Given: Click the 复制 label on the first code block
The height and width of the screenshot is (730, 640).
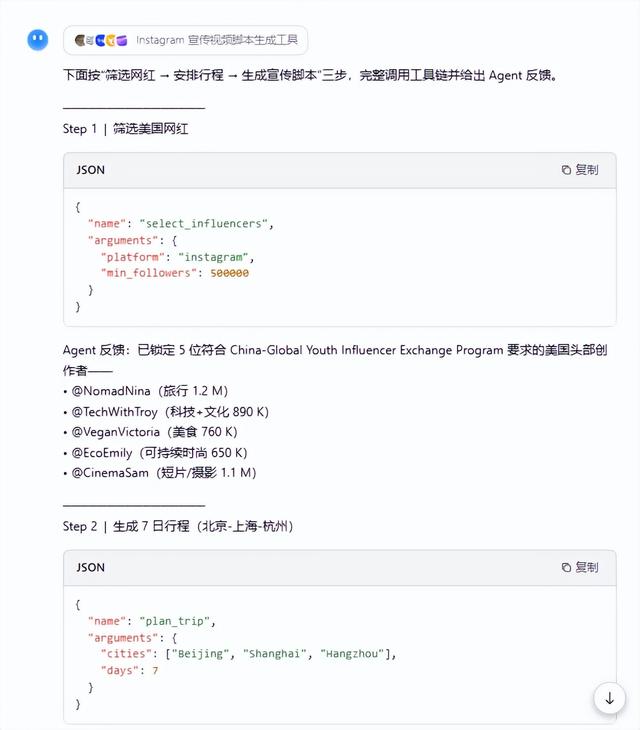Looking at the screenshot, I should click(587, 170).
